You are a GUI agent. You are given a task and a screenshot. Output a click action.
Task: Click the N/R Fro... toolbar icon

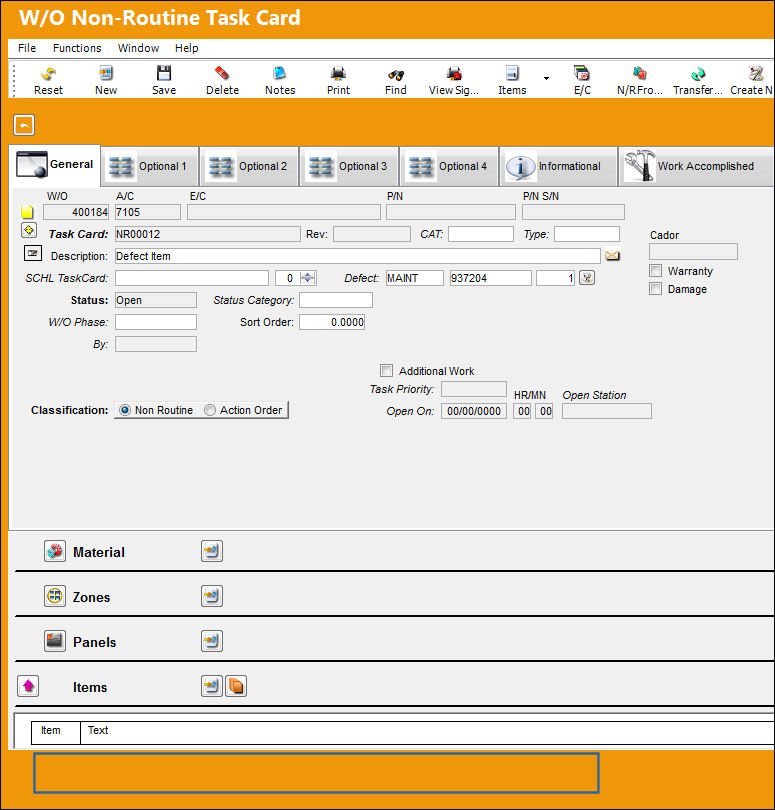pos(640,80)
